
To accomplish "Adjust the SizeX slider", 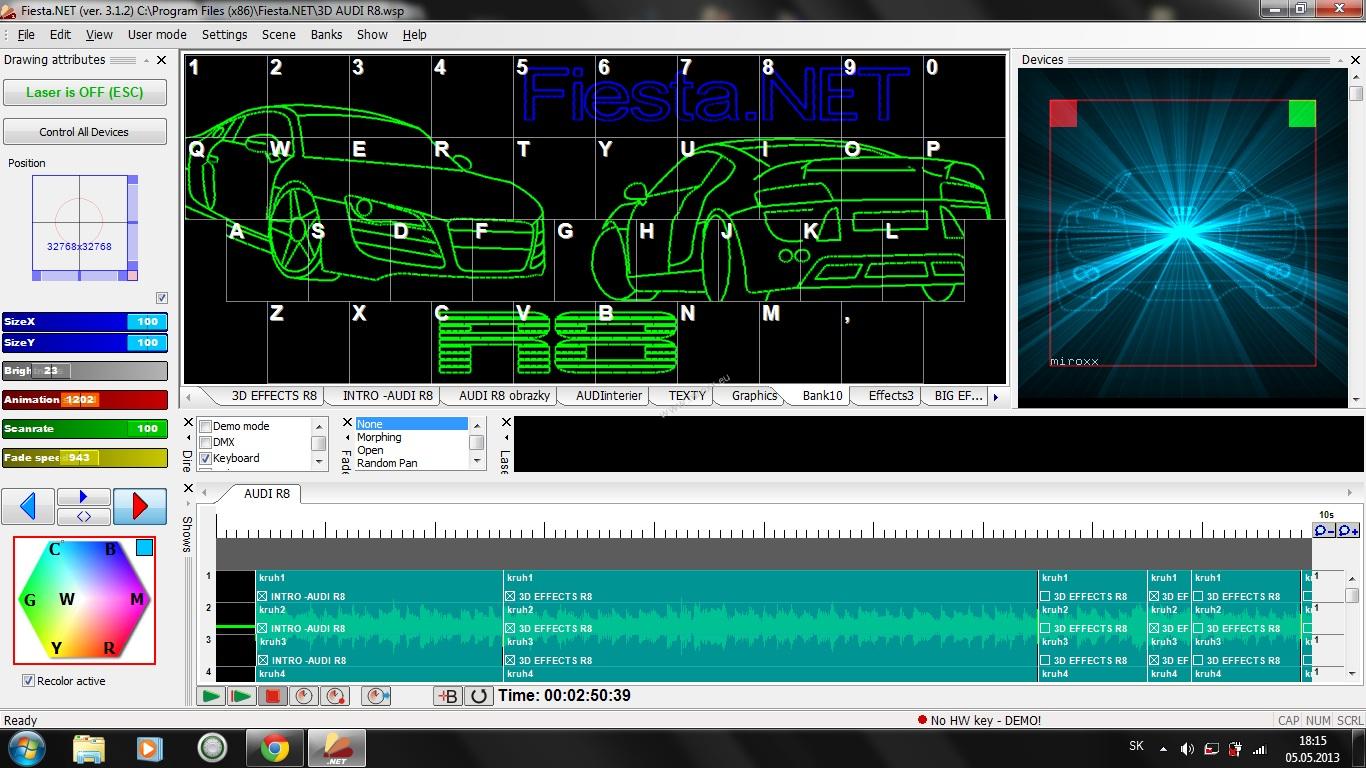I will pyautogui.click(x=85, y=322).
